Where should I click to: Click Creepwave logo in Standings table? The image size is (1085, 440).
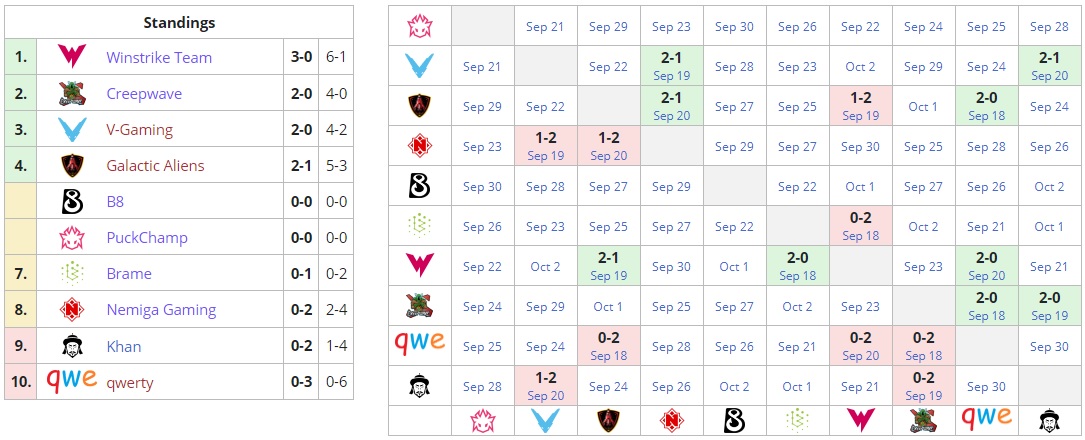click(71, 94)
